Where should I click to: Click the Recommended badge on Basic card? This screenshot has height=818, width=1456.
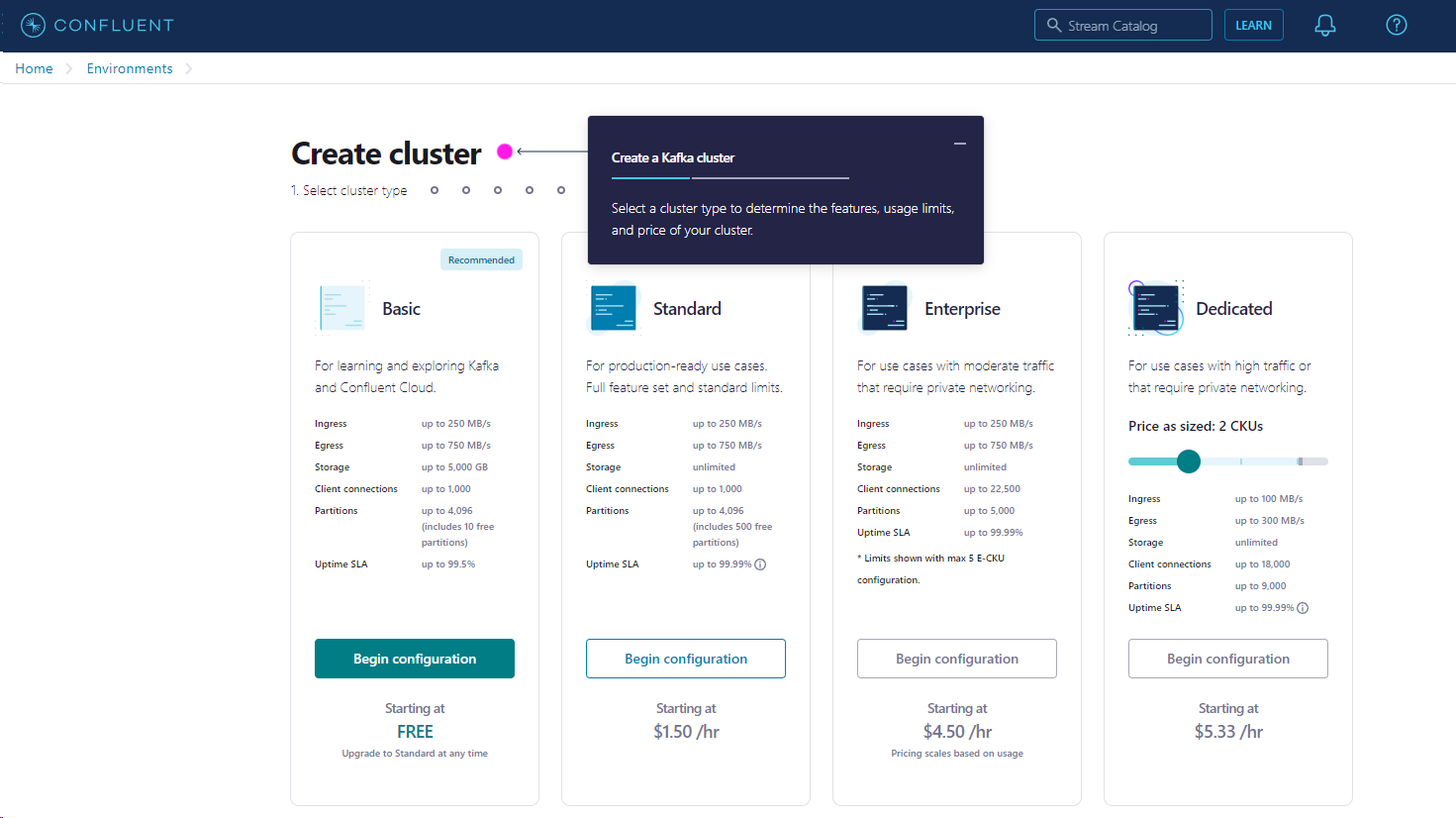point(481,259)
